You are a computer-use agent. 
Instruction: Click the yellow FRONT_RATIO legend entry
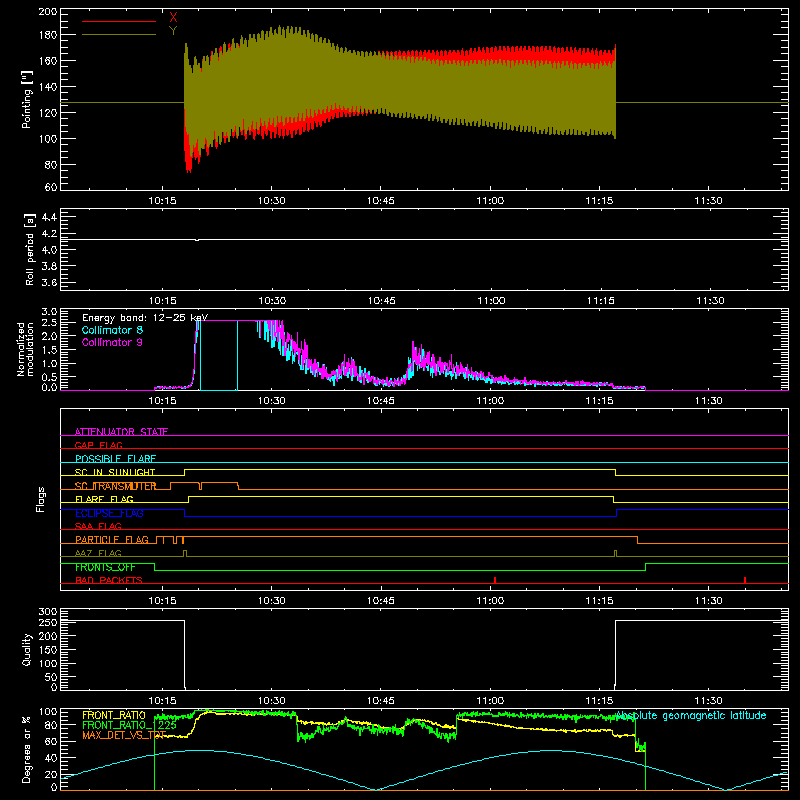click(114, 715)
